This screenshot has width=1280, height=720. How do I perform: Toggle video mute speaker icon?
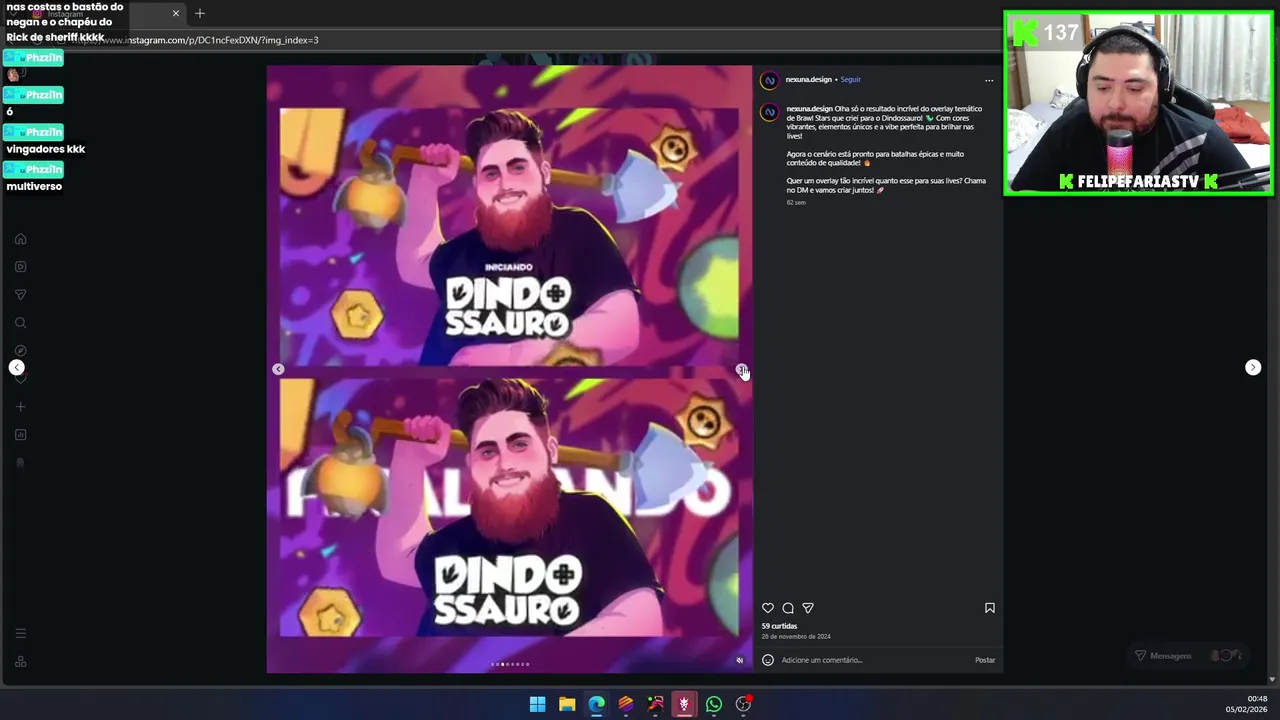click(x=740, y=660)
